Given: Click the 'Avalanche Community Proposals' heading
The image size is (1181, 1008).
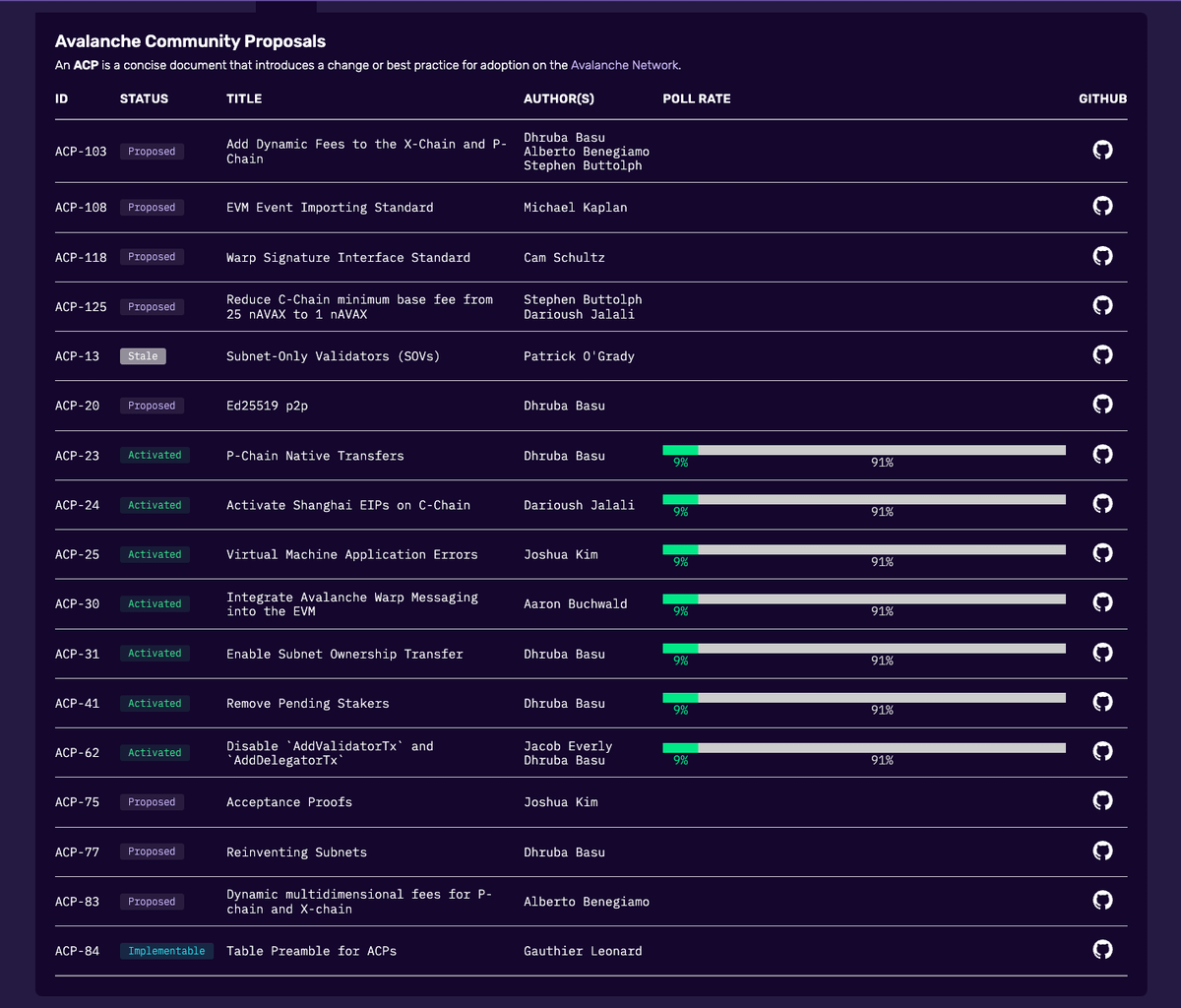Looking at the screenshot, I should 190,41.
